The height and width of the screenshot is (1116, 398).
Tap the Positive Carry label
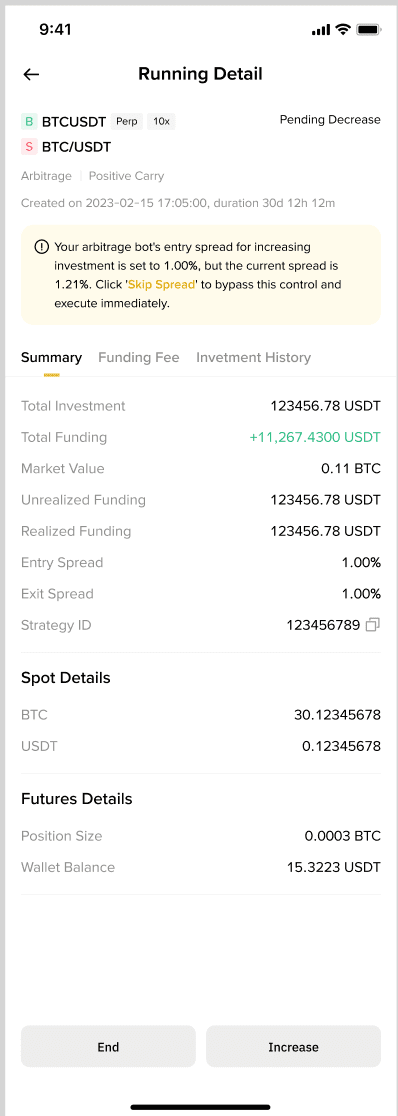coord(126,176)
